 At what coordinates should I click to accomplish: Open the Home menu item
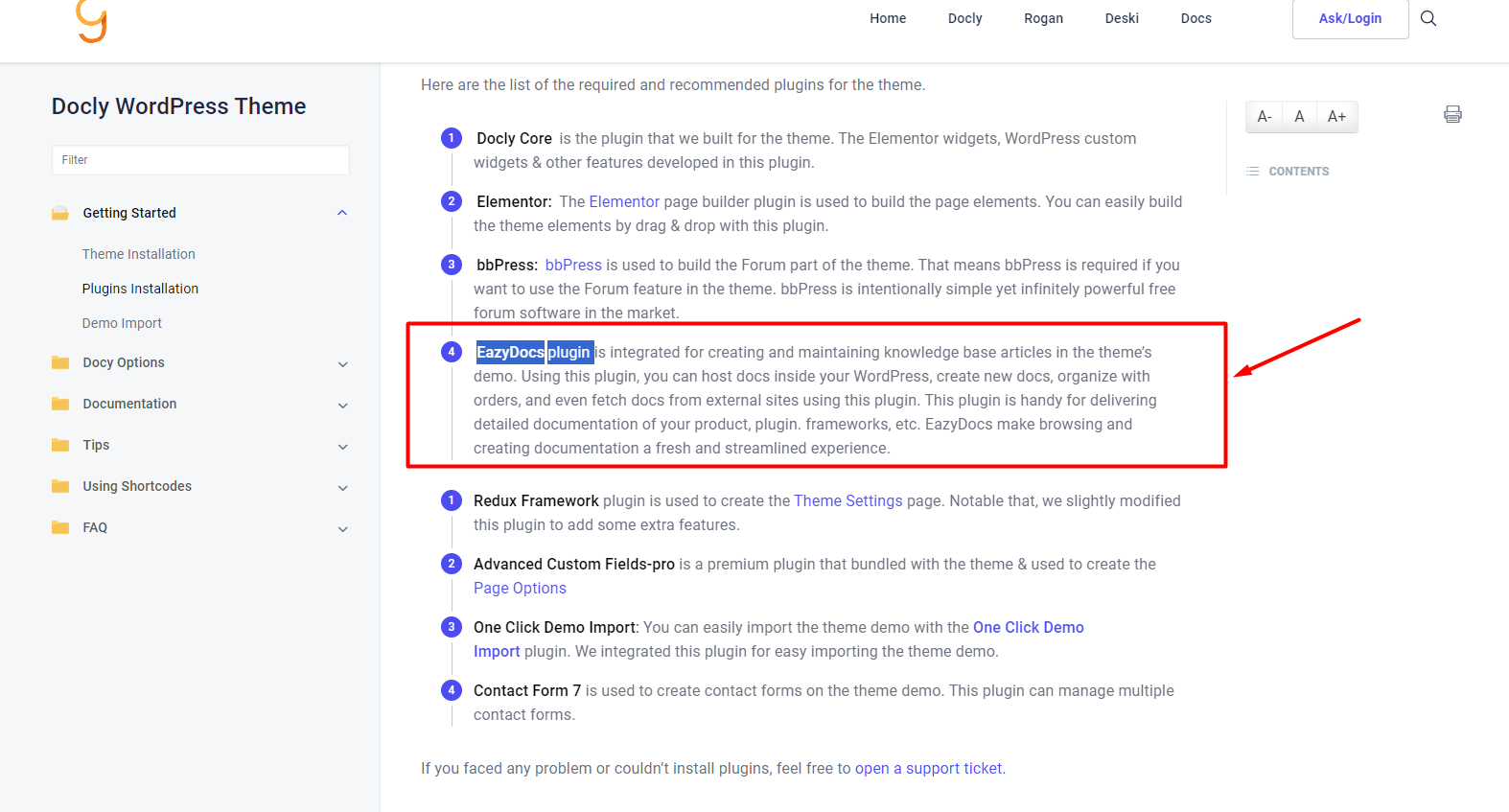click(888, 18)
